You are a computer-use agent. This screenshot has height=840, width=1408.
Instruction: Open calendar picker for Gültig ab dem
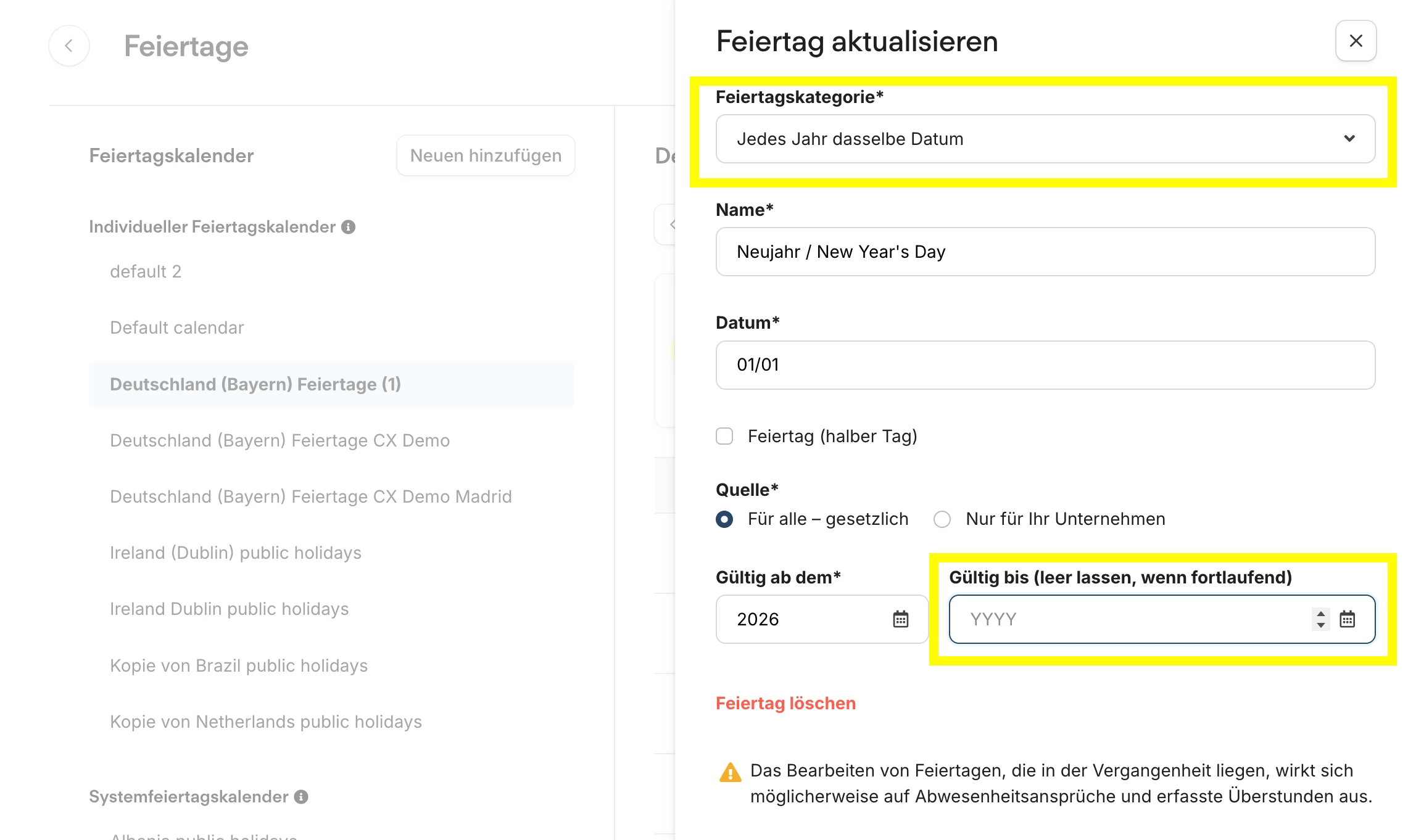(x=901, y=619)
